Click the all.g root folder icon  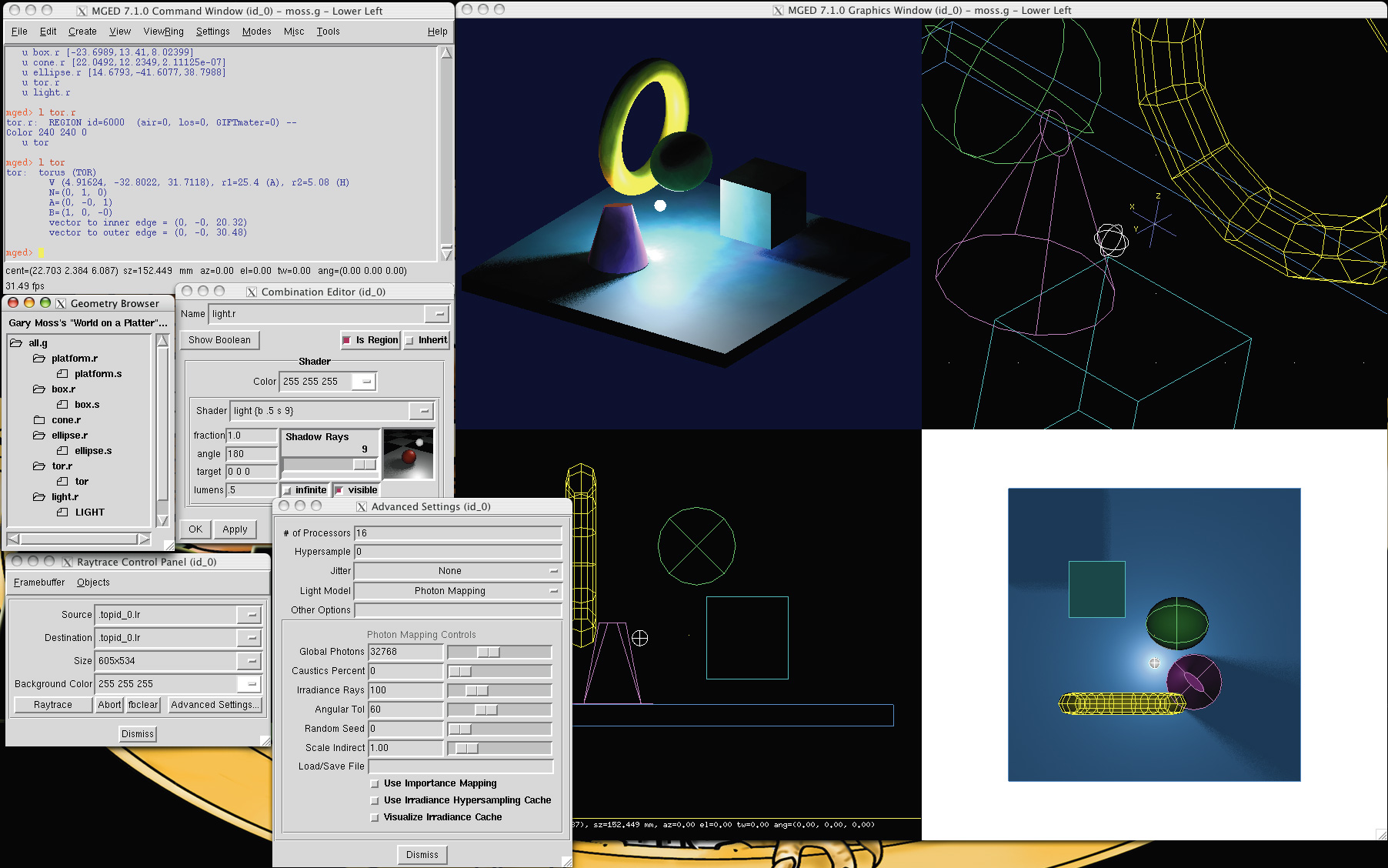[16, 343]
